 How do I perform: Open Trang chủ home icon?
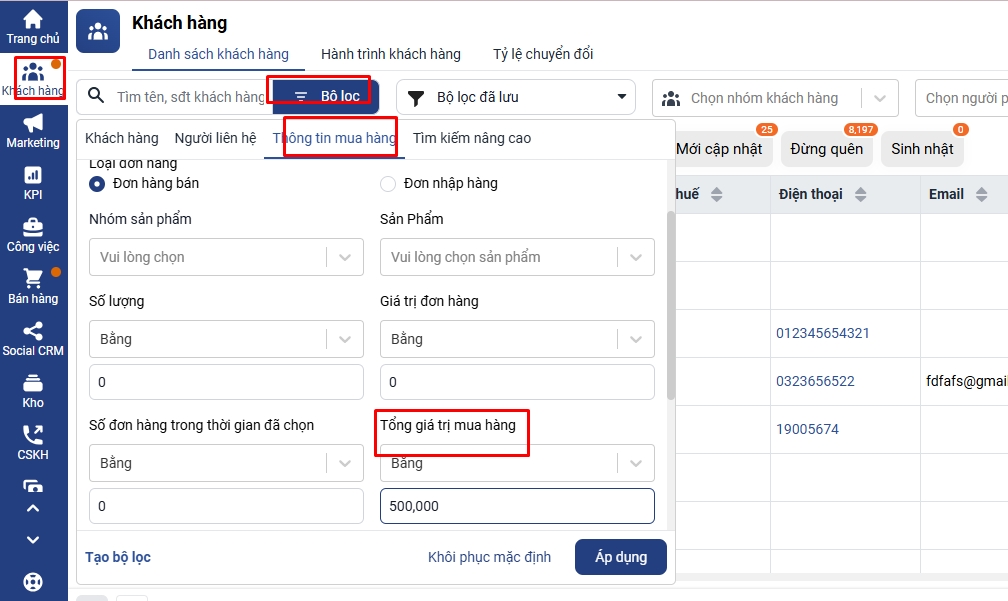(33, 20)
